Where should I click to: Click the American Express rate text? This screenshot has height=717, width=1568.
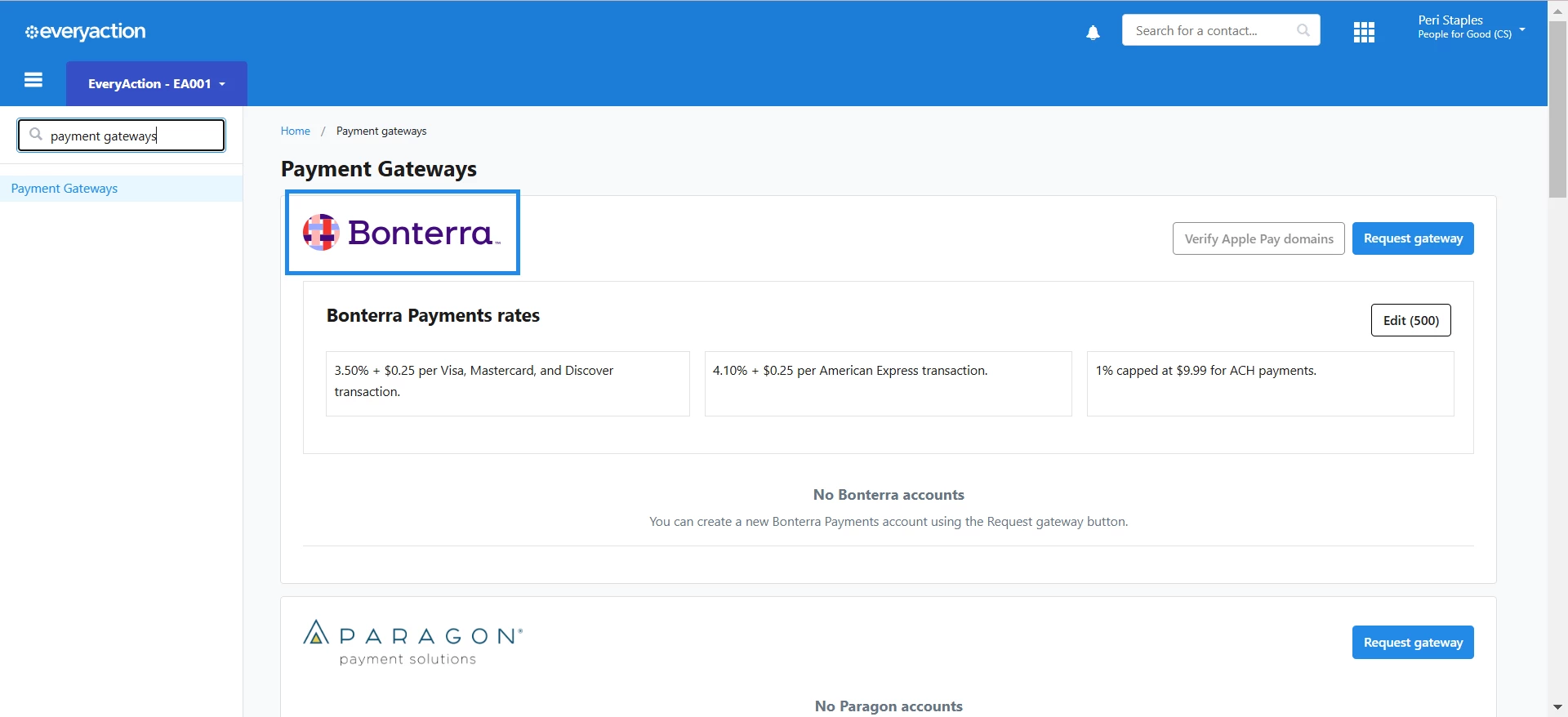tap(850, 371)
